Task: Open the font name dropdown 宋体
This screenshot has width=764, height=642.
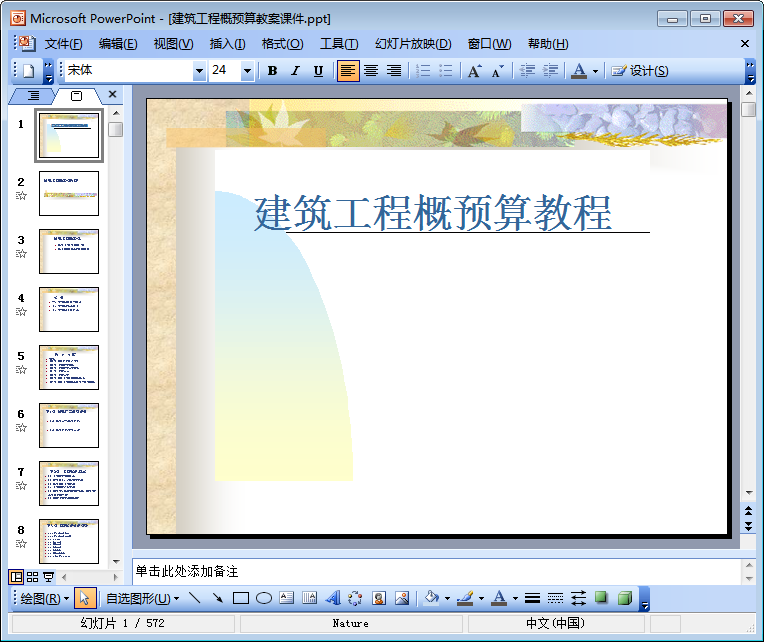Action: pyautogui.click(x=199, y=71)
